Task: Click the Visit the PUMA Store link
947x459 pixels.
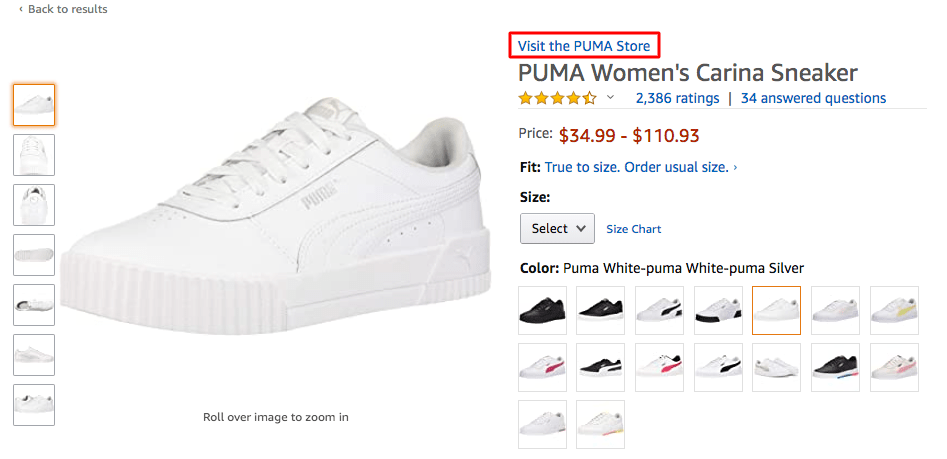Action: [584, 46]
